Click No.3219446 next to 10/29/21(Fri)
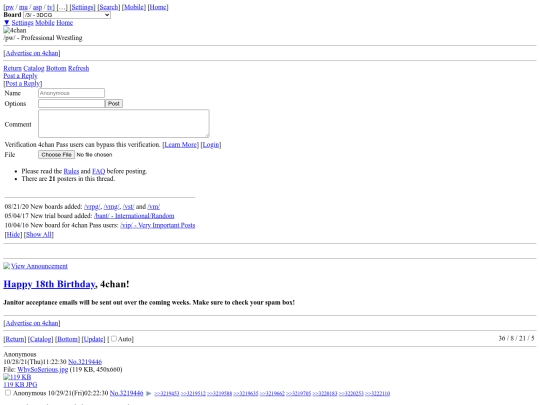The height and width of the screenshot is (405, 540). (126, 393)
